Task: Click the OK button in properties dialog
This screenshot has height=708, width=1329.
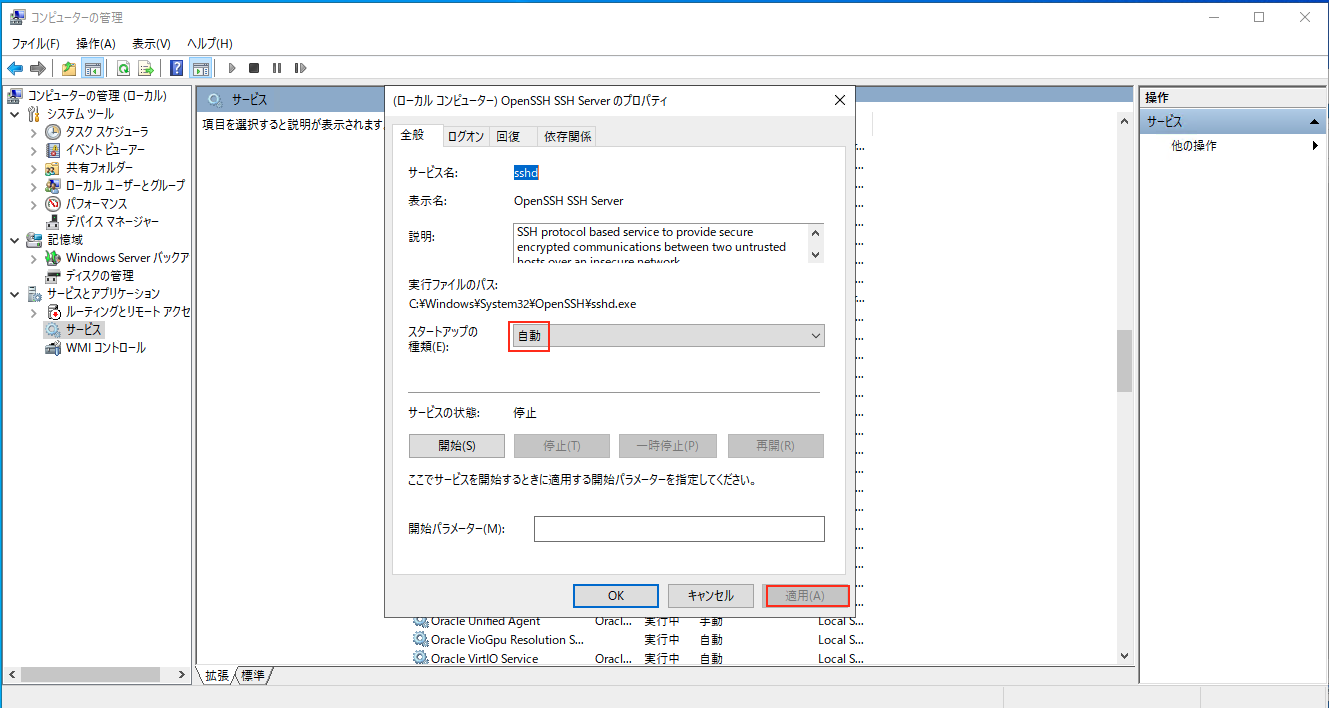Action: [x=616, y=596]
